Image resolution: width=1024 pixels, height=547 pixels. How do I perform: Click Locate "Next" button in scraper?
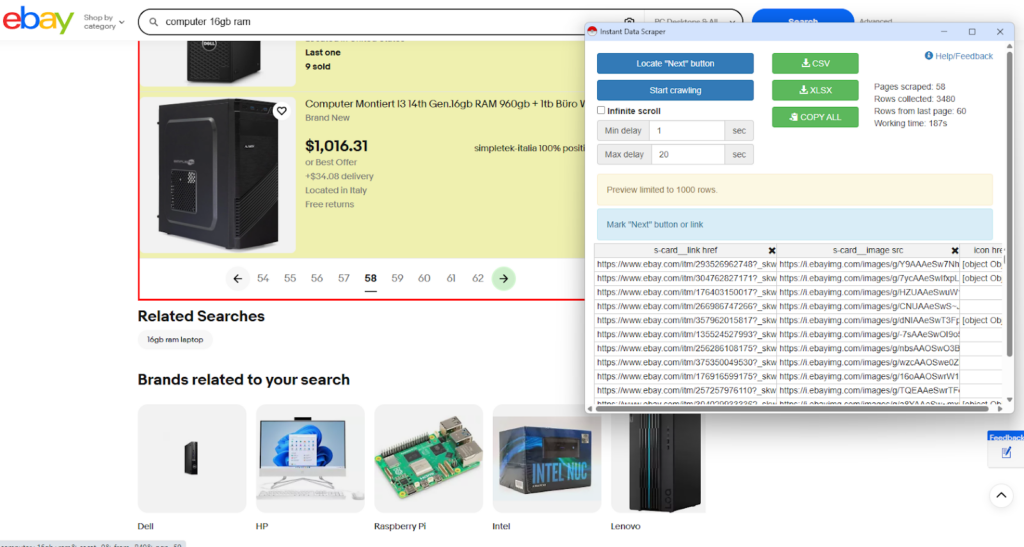[x=675, y=63]
